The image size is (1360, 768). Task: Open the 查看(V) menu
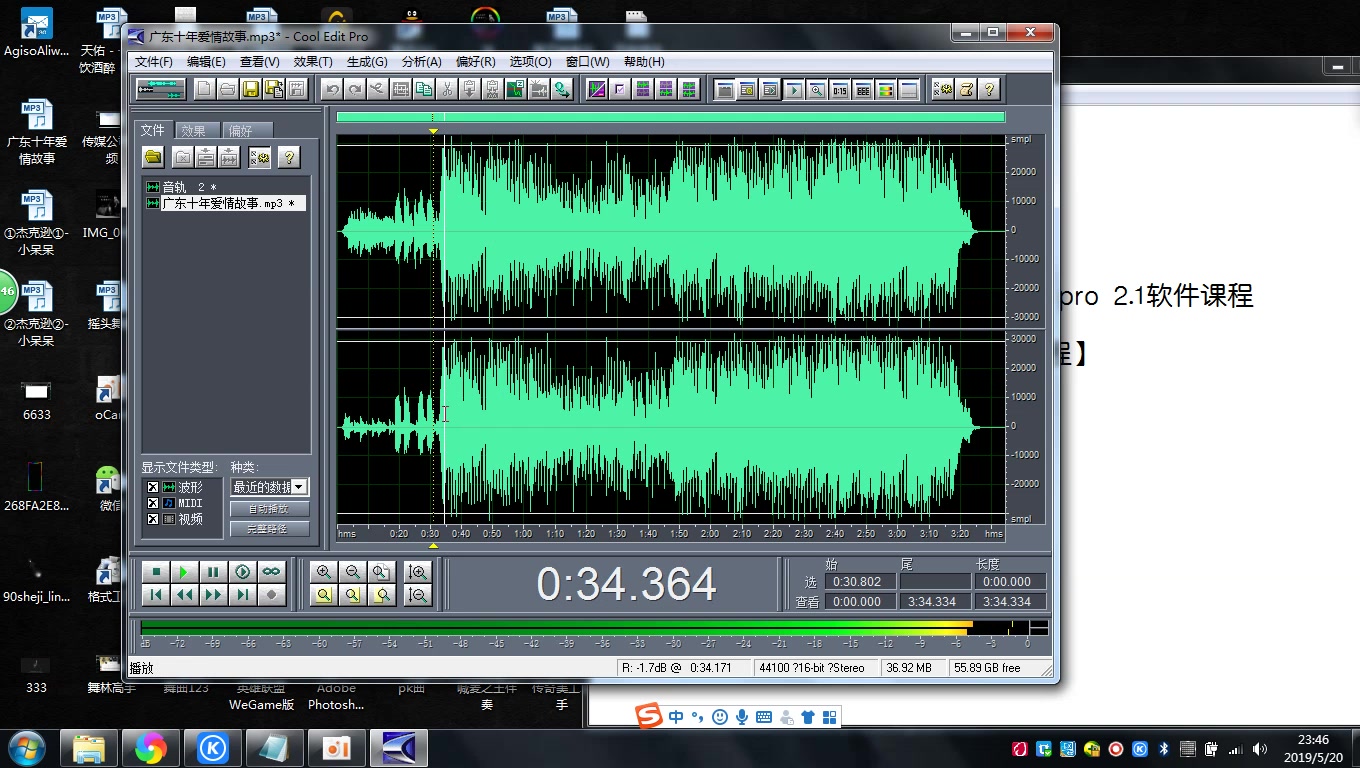pos(259,62)
